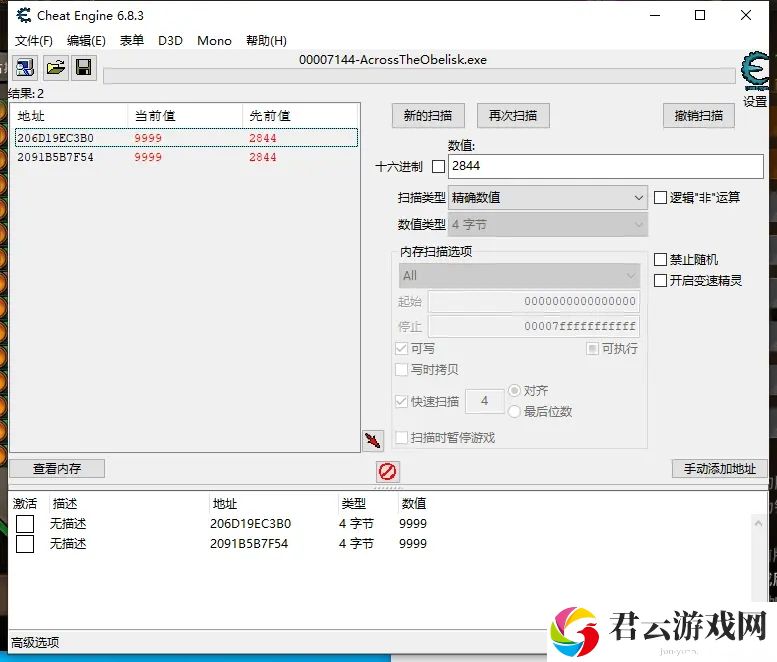
Task: Activate checkbox for address 206D19EC3B0 entry
Action: click(25, 524)
